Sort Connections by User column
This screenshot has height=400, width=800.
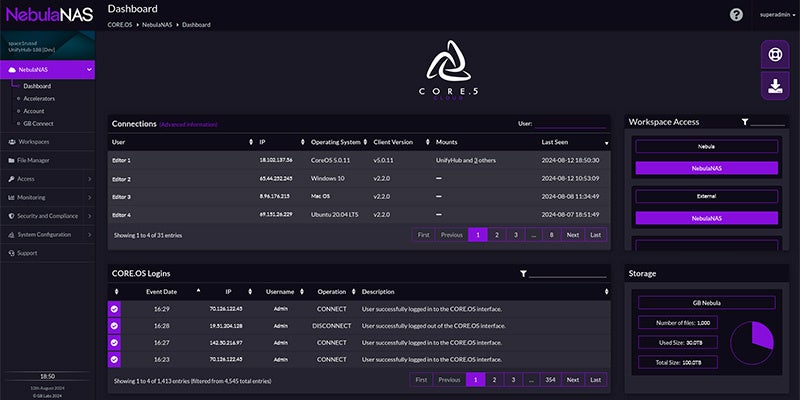coord(251,142)
